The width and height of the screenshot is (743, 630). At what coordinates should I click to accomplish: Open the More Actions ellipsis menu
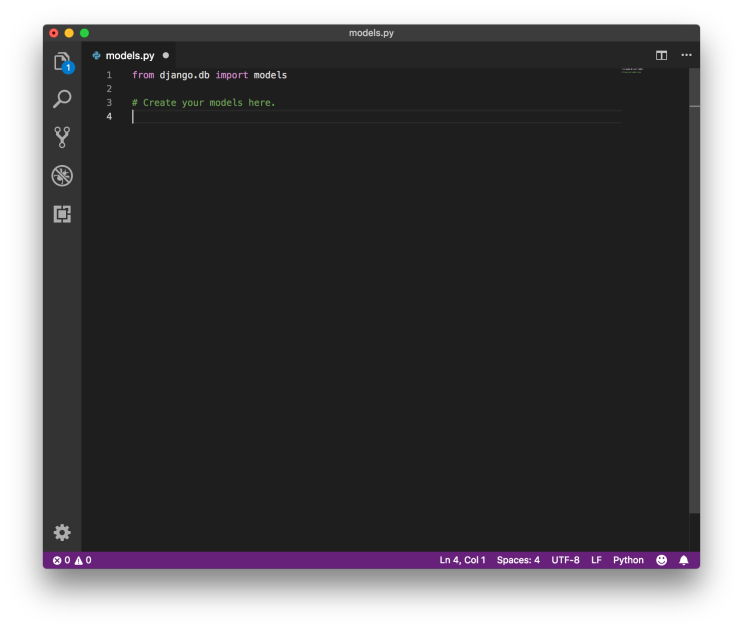click(x=686, y=55)
